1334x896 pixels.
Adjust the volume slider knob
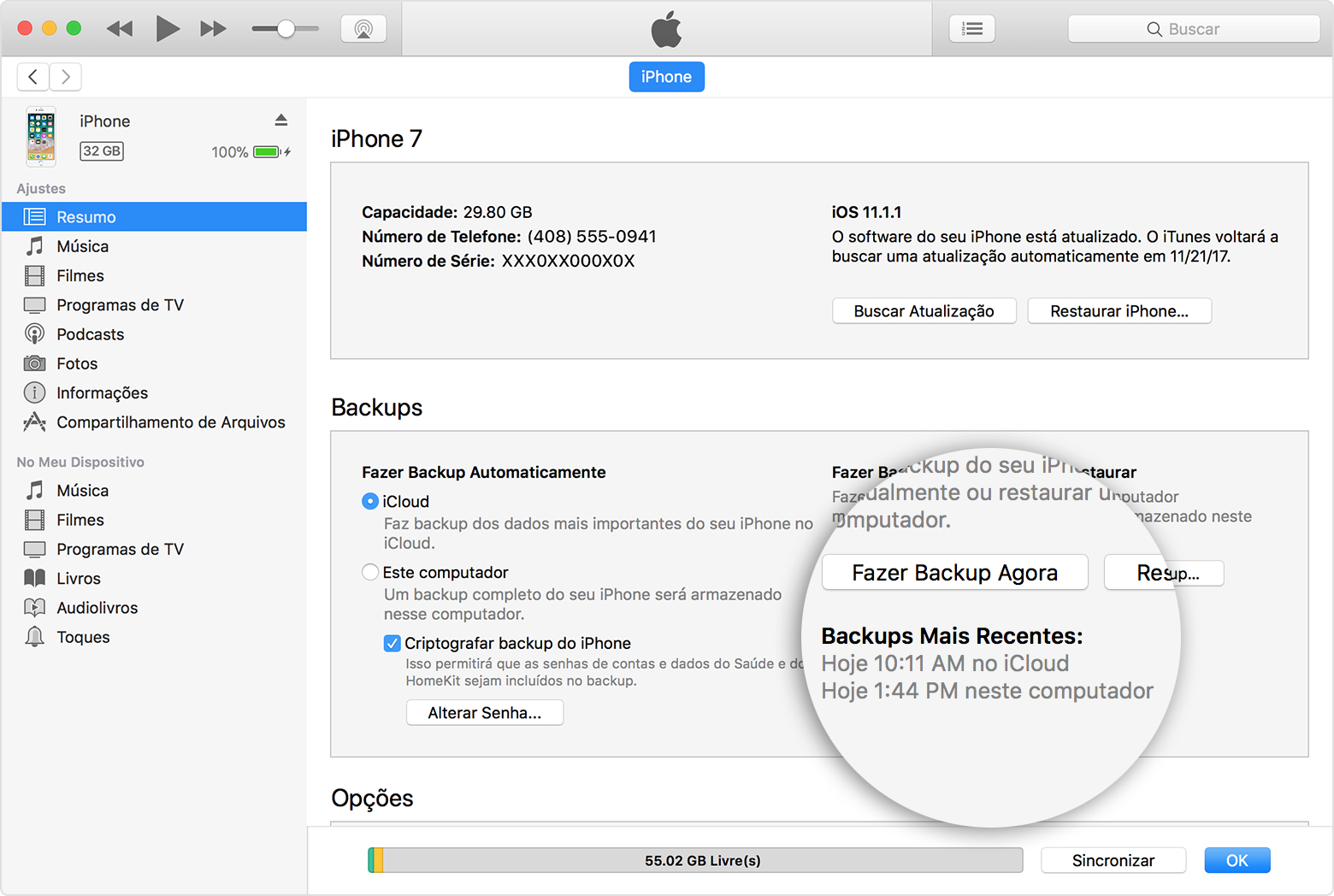[286, 29]
